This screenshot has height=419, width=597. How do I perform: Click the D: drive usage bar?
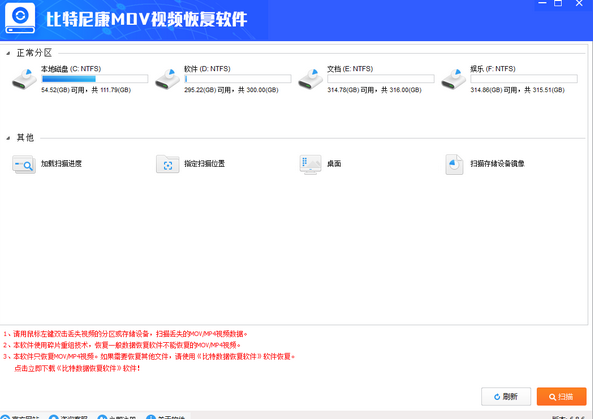[238, 79]
